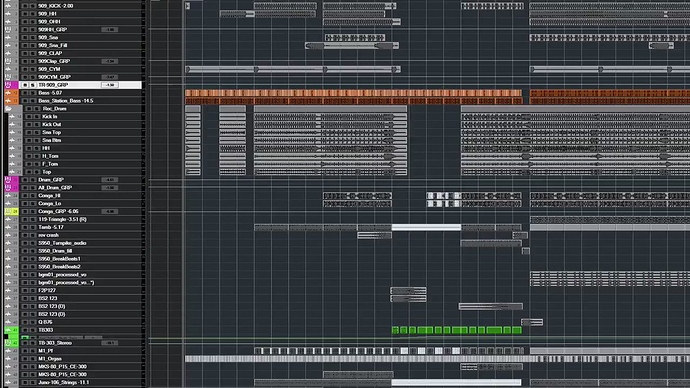This screenshot has height=388, width=690.
Task: Click the orange Bass track type icon
Action: 8,93
